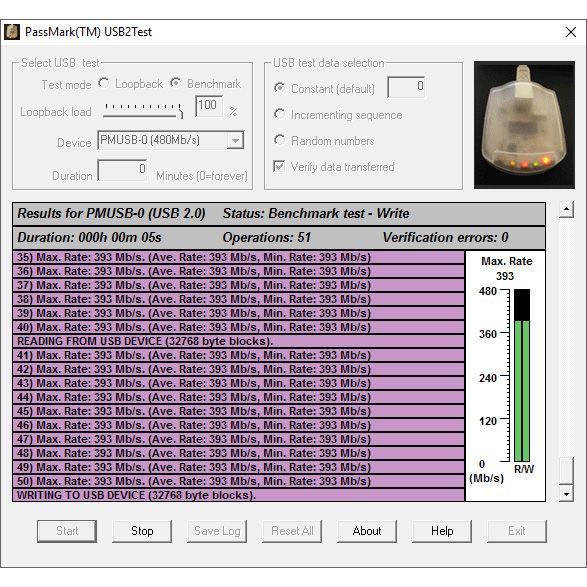Image resolution: width=587 pixels, height=587 pixels.
Task: Click scroll down arrow of results list
Action: [566, 494]
